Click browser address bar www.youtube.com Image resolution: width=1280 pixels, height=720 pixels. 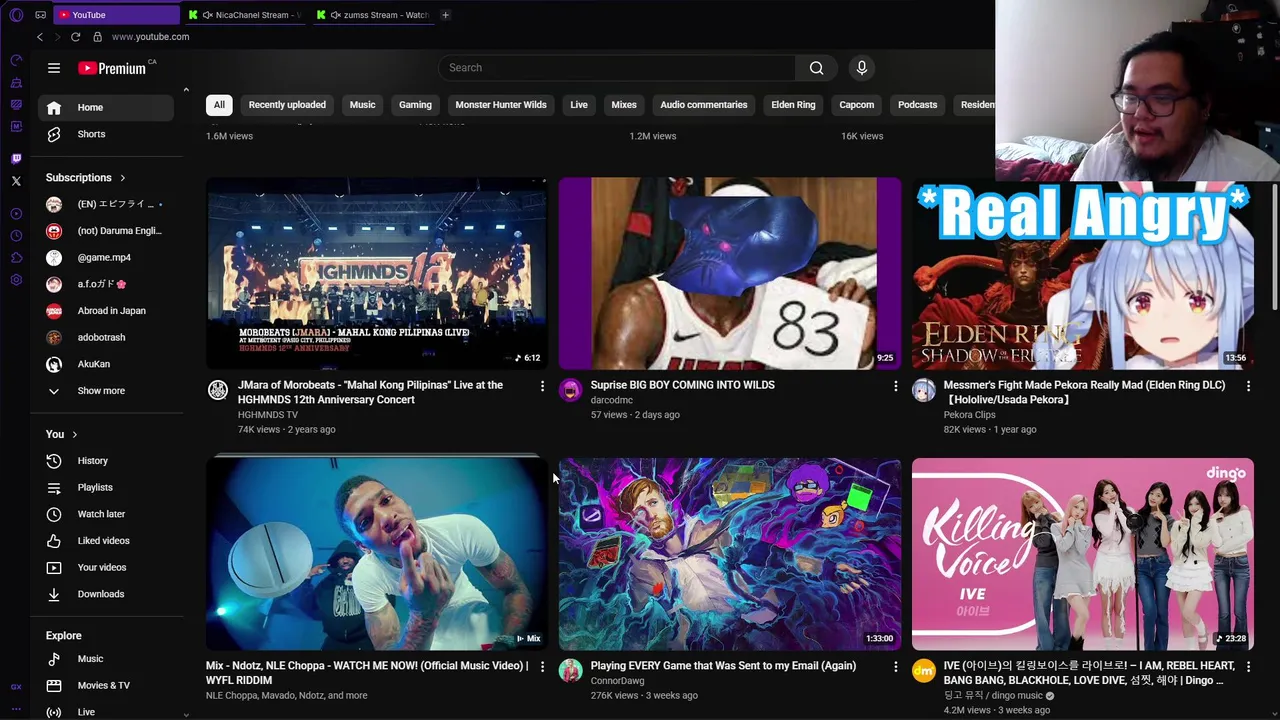click(150, 37)
